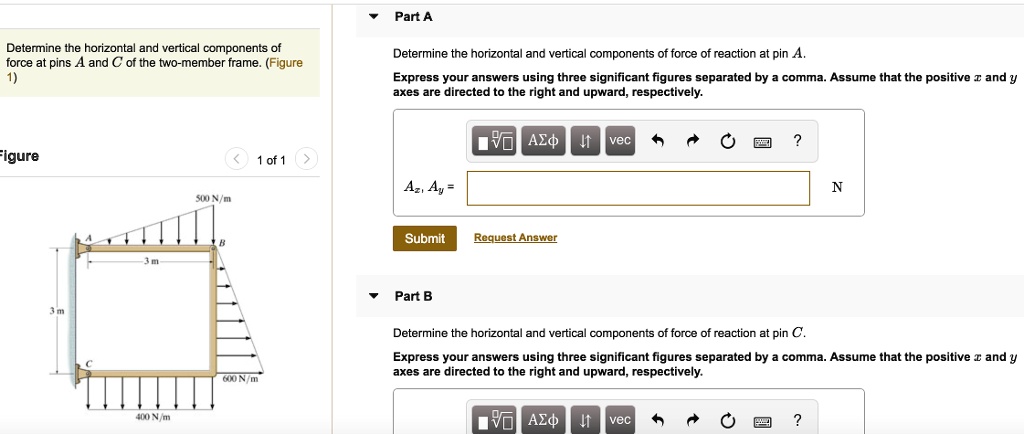
Task: Click vec button in Part B toolbar
Action: point(620,419)
